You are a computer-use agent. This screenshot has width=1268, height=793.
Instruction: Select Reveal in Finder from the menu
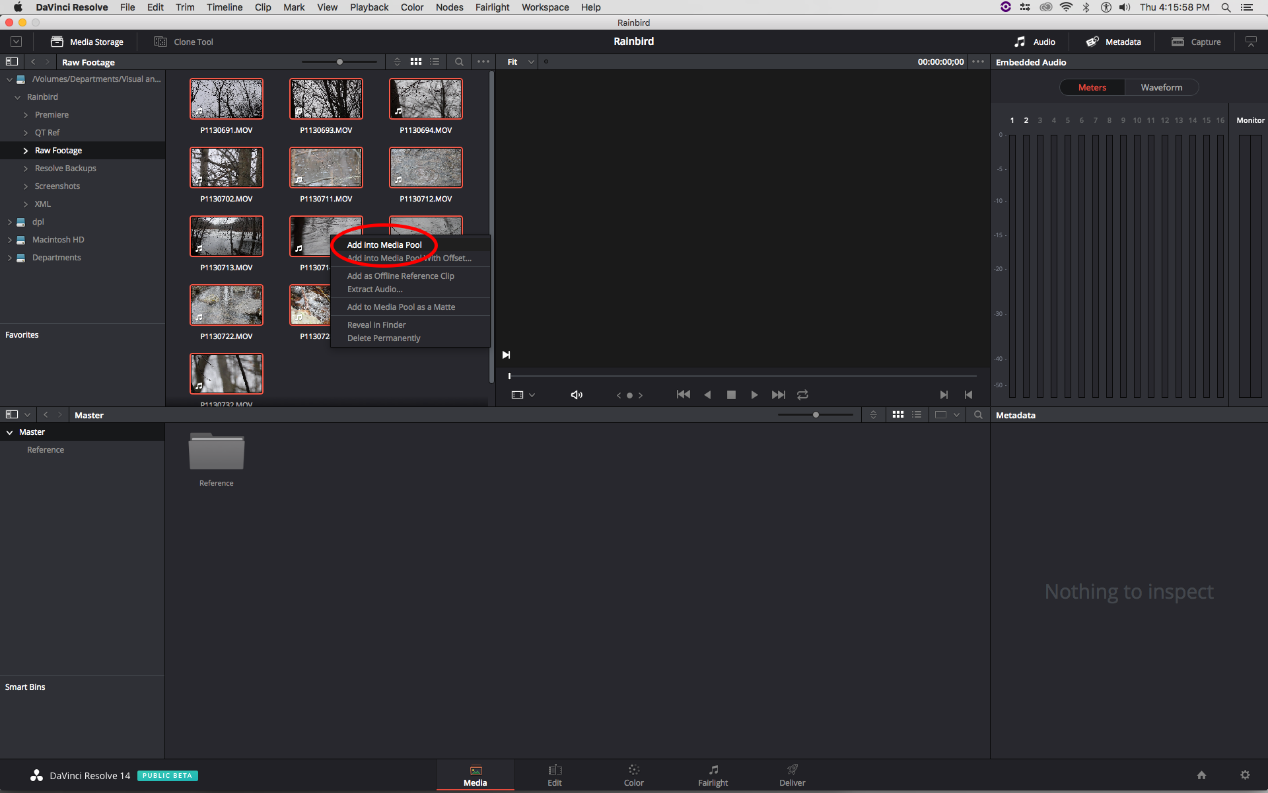click(x=378, y=324)
